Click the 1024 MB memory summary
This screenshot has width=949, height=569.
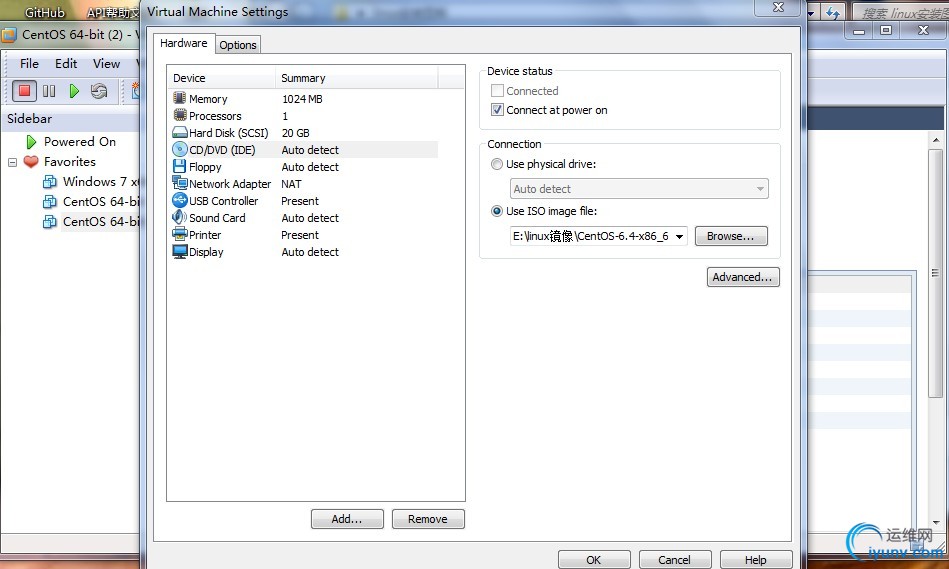302,99
